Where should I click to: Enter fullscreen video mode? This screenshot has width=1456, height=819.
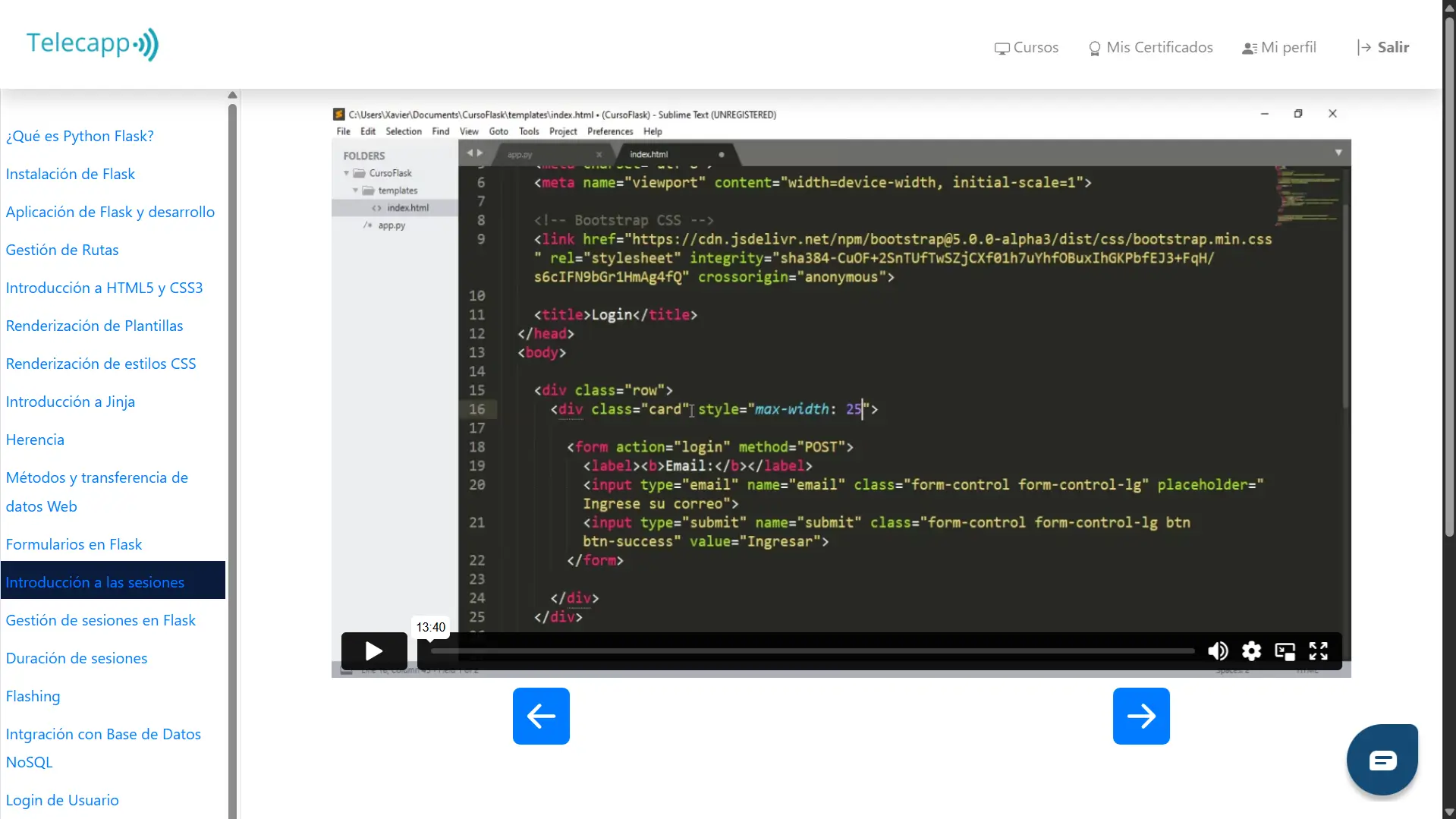tap(1318, 651)
